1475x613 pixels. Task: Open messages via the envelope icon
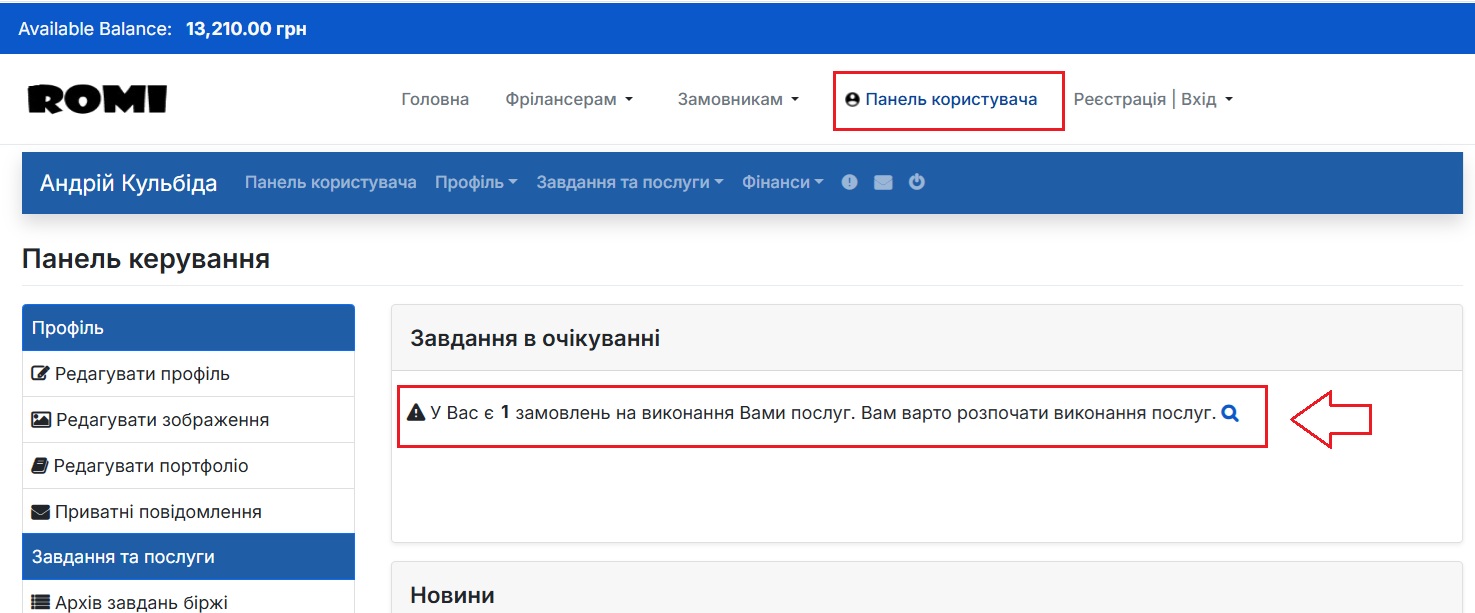pyautogui.click(x=883, y=182)
